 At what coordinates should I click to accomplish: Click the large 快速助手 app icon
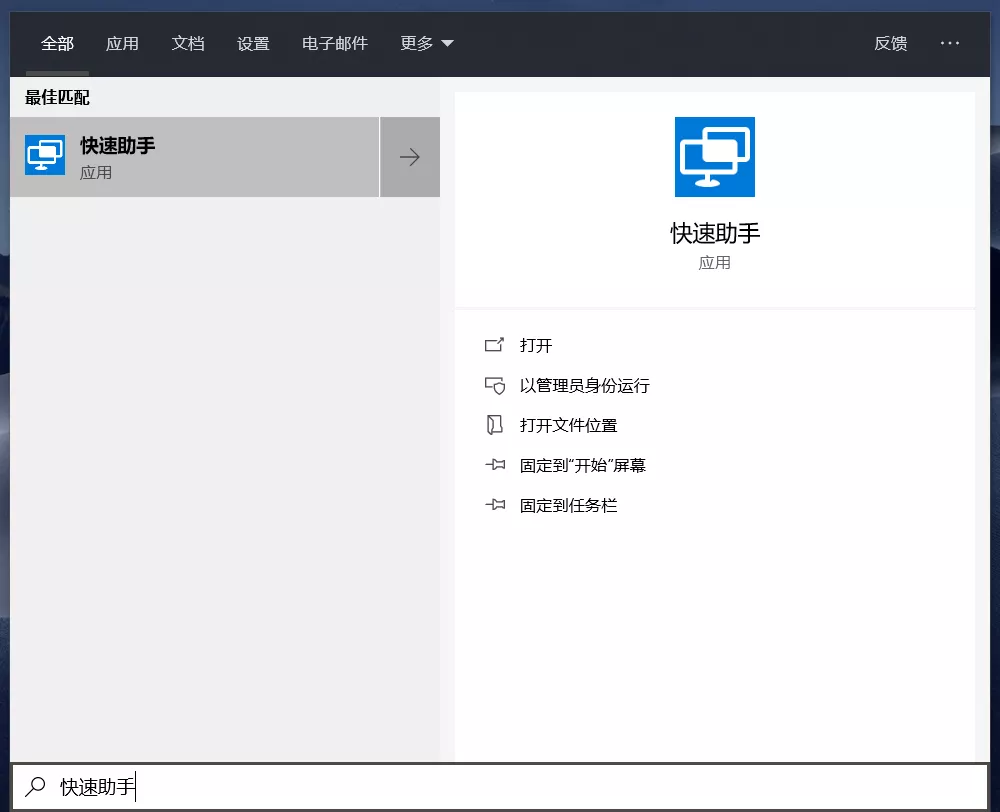(714, 157)
